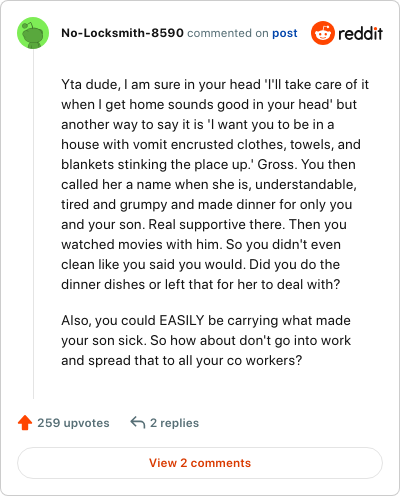Collapse the thread via the vertical line
This screenshot has height=496, width=400.
tap(33, 224)
